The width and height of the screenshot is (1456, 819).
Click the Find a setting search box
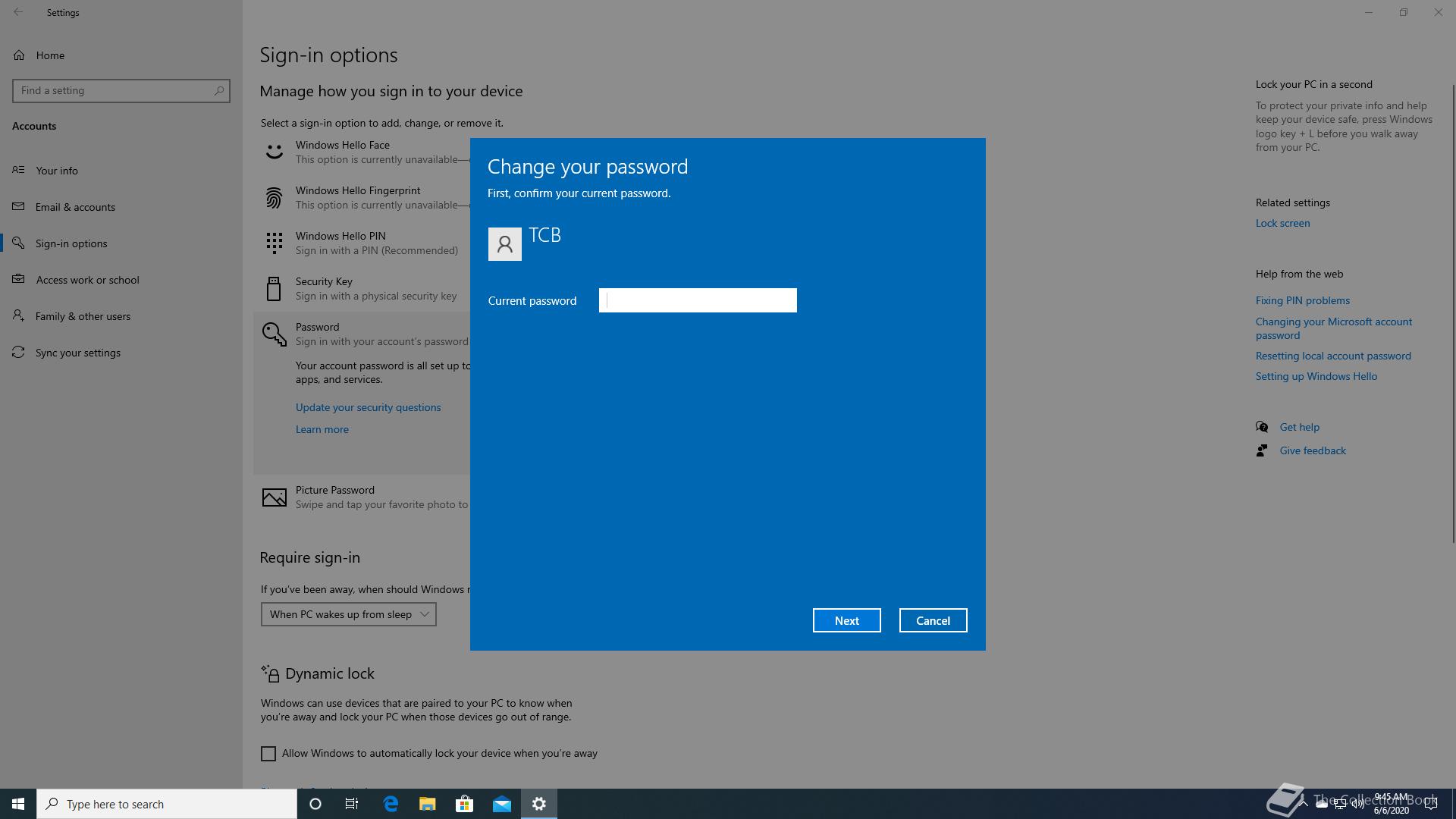[x=114, y=90]
